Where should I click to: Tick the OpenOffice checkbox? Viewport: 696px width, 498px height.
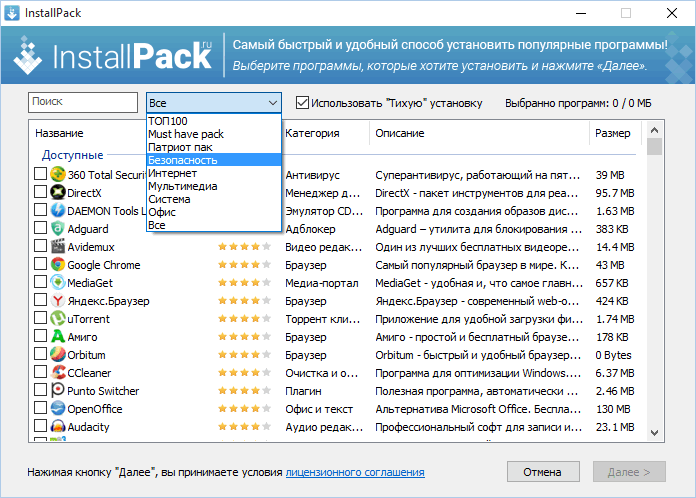coord(40,407)
